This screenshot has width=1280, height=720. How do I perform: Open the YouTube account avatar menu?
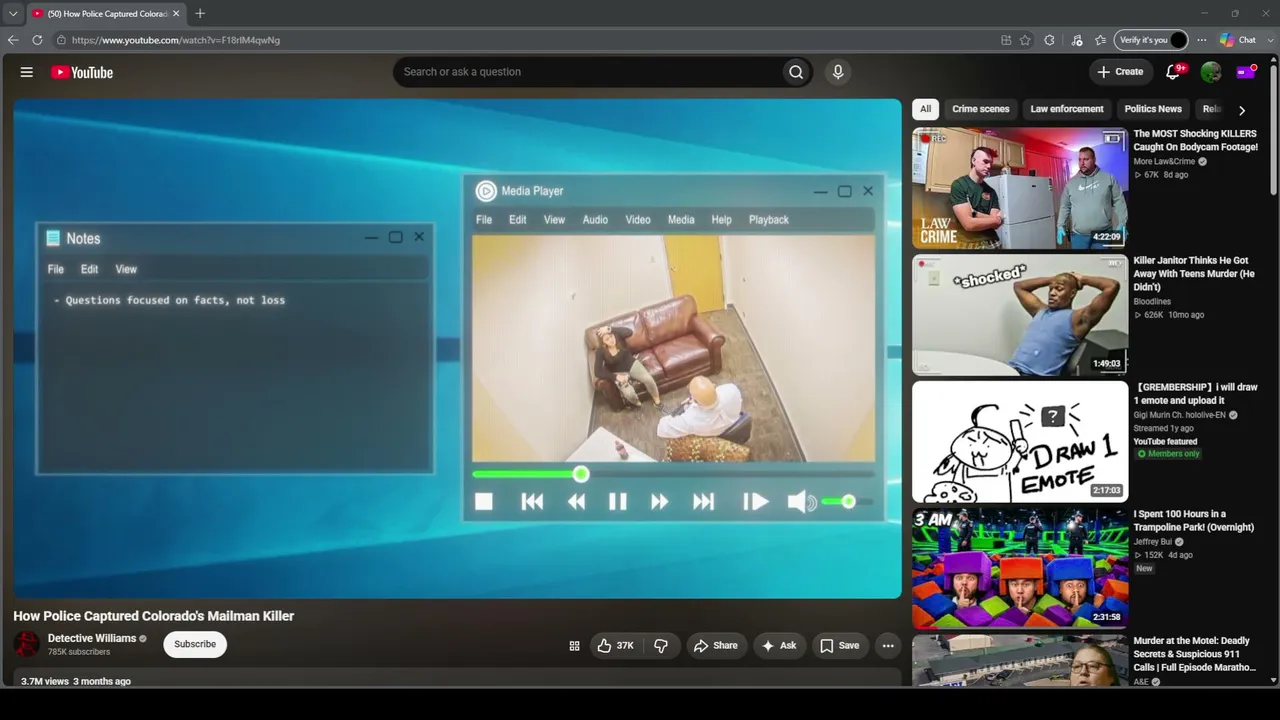point(1211,72)
